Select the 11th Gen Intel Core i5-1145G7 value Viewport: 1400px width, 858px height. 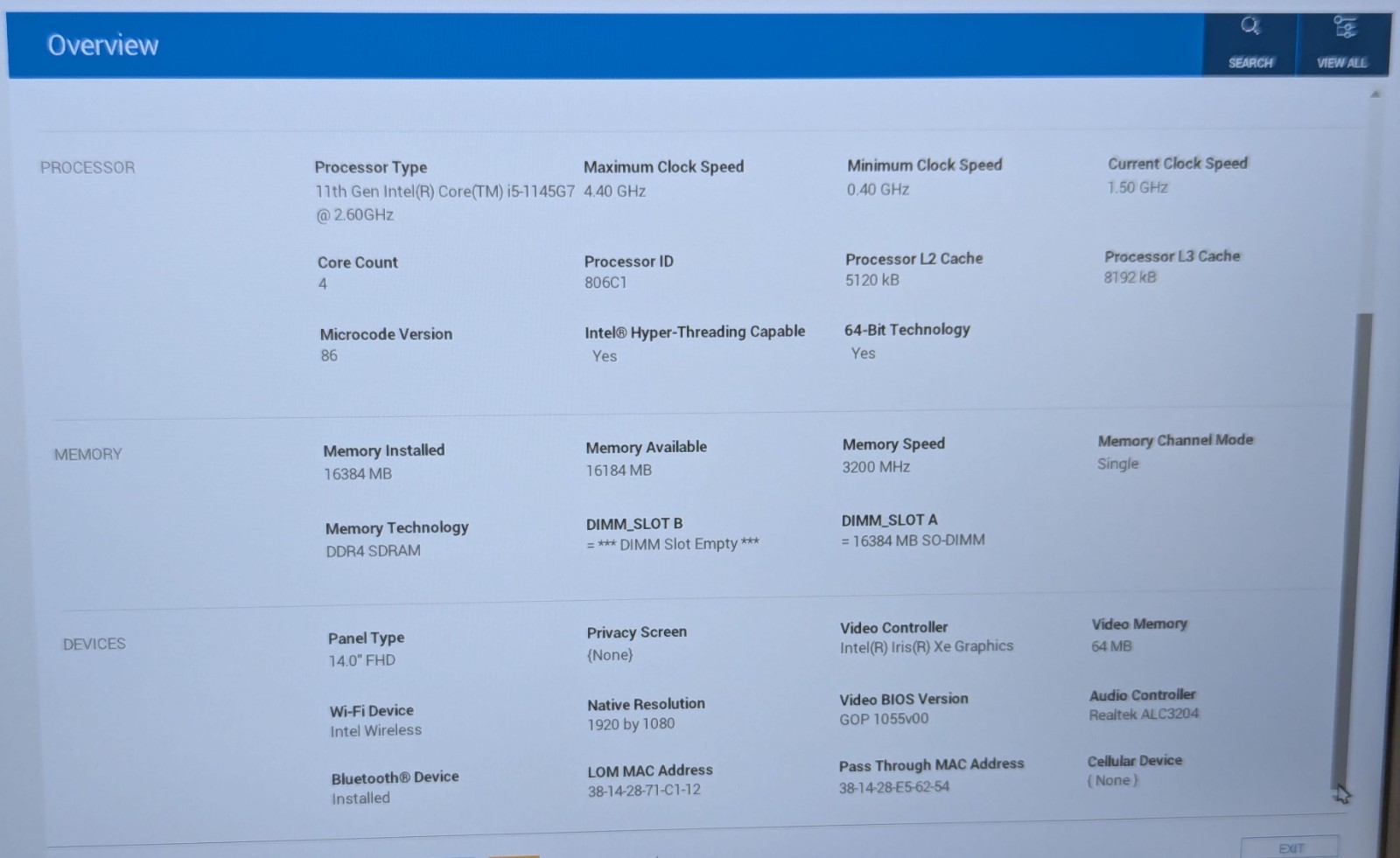[444, 203]
